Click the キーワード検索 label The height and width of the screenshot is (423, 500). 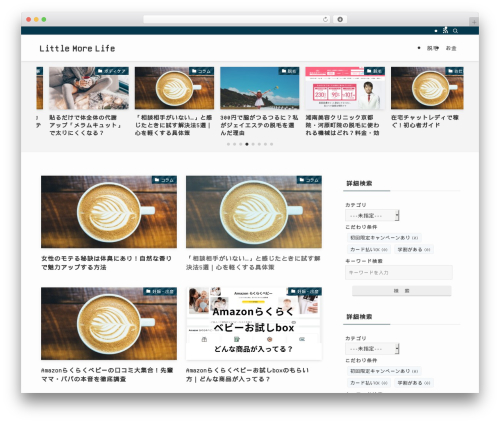click(364, 261)
